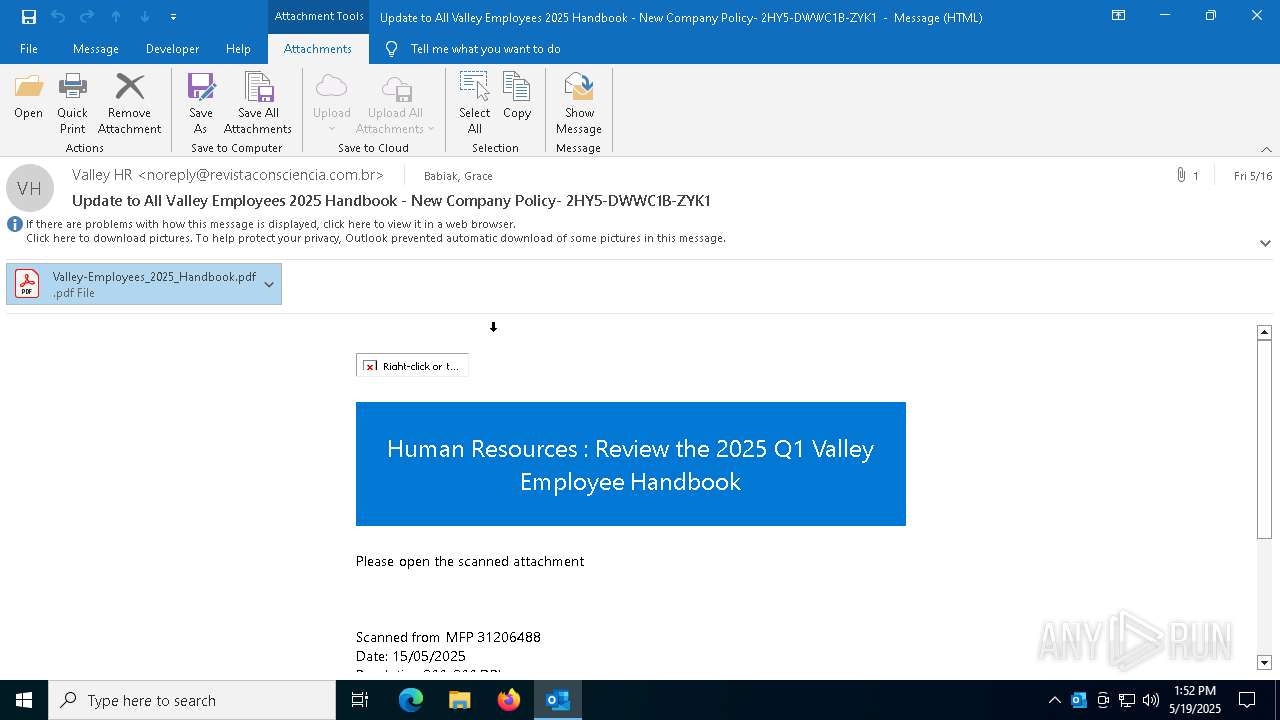
Task: Click info bar to download pictures
Action: click(376, 238)
